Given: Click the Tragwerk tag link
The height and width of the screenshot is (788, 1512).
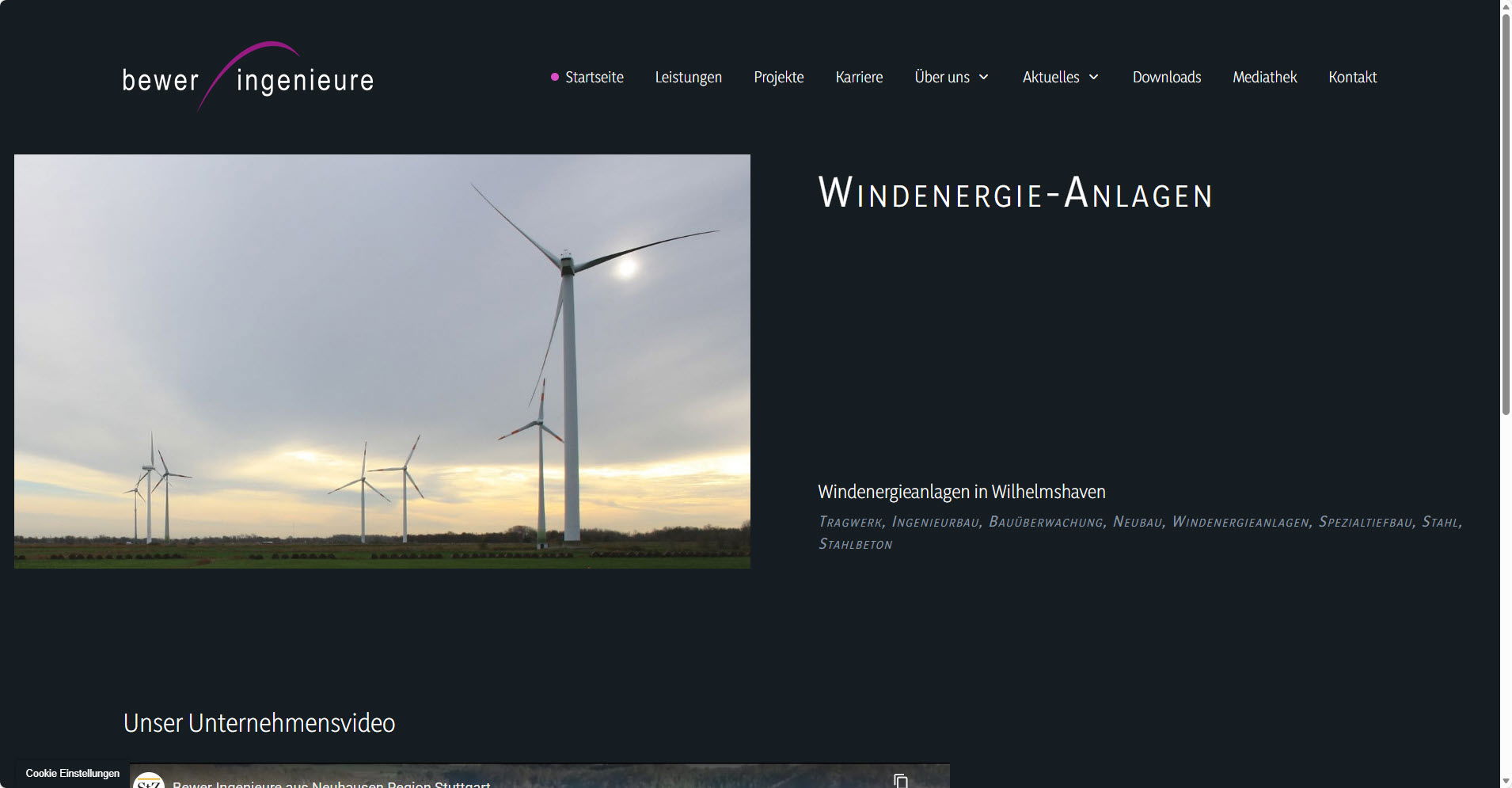Looking at the screenshot, I should click(x=849, y=522).
